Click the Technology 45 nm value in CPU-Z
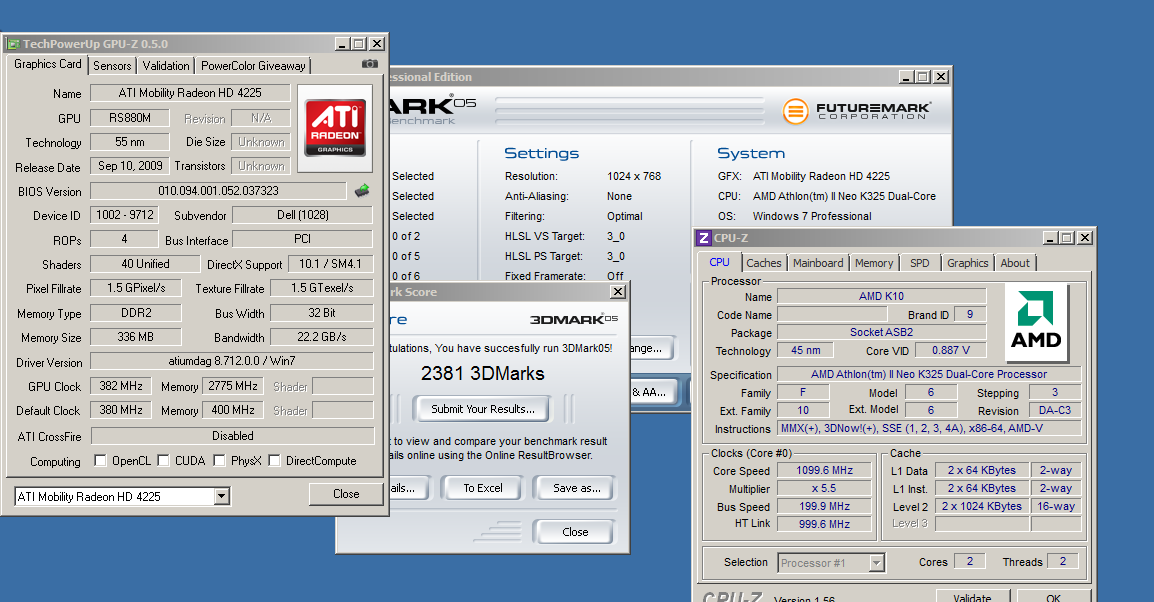 click(806, 350)
